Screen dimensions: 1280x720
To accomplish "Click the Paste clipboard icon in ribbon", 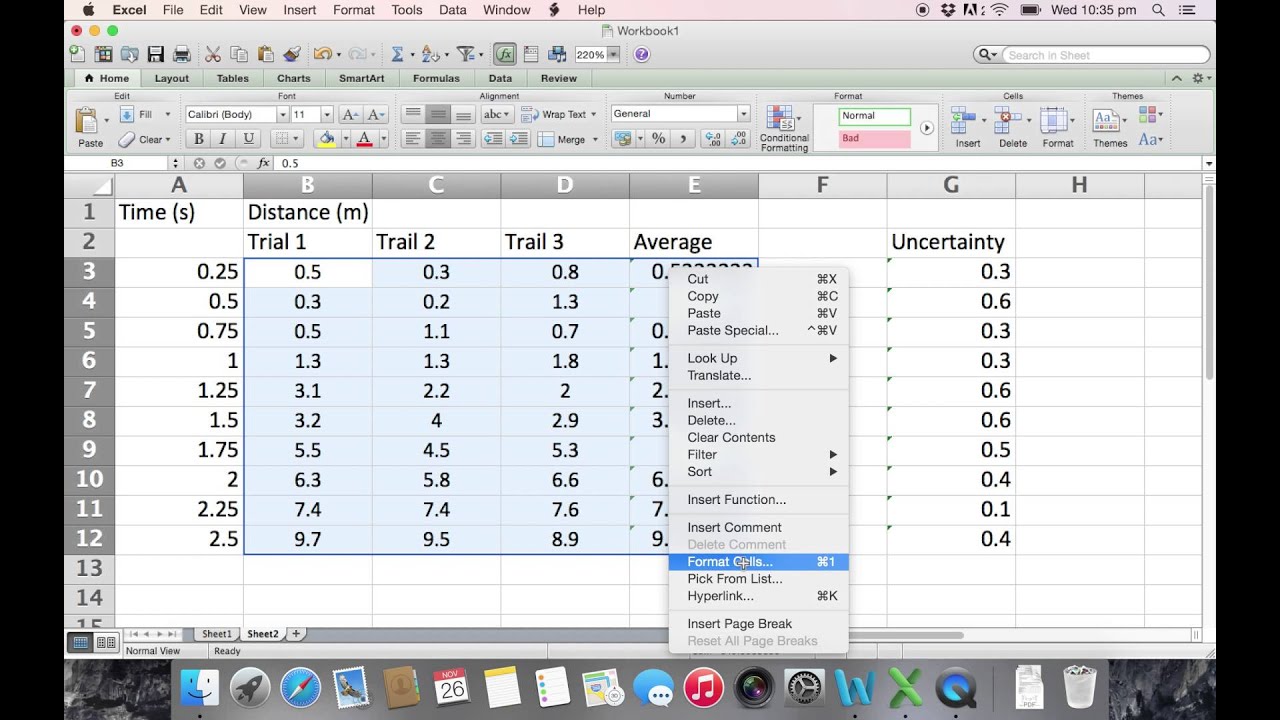I will click(87, 121).
